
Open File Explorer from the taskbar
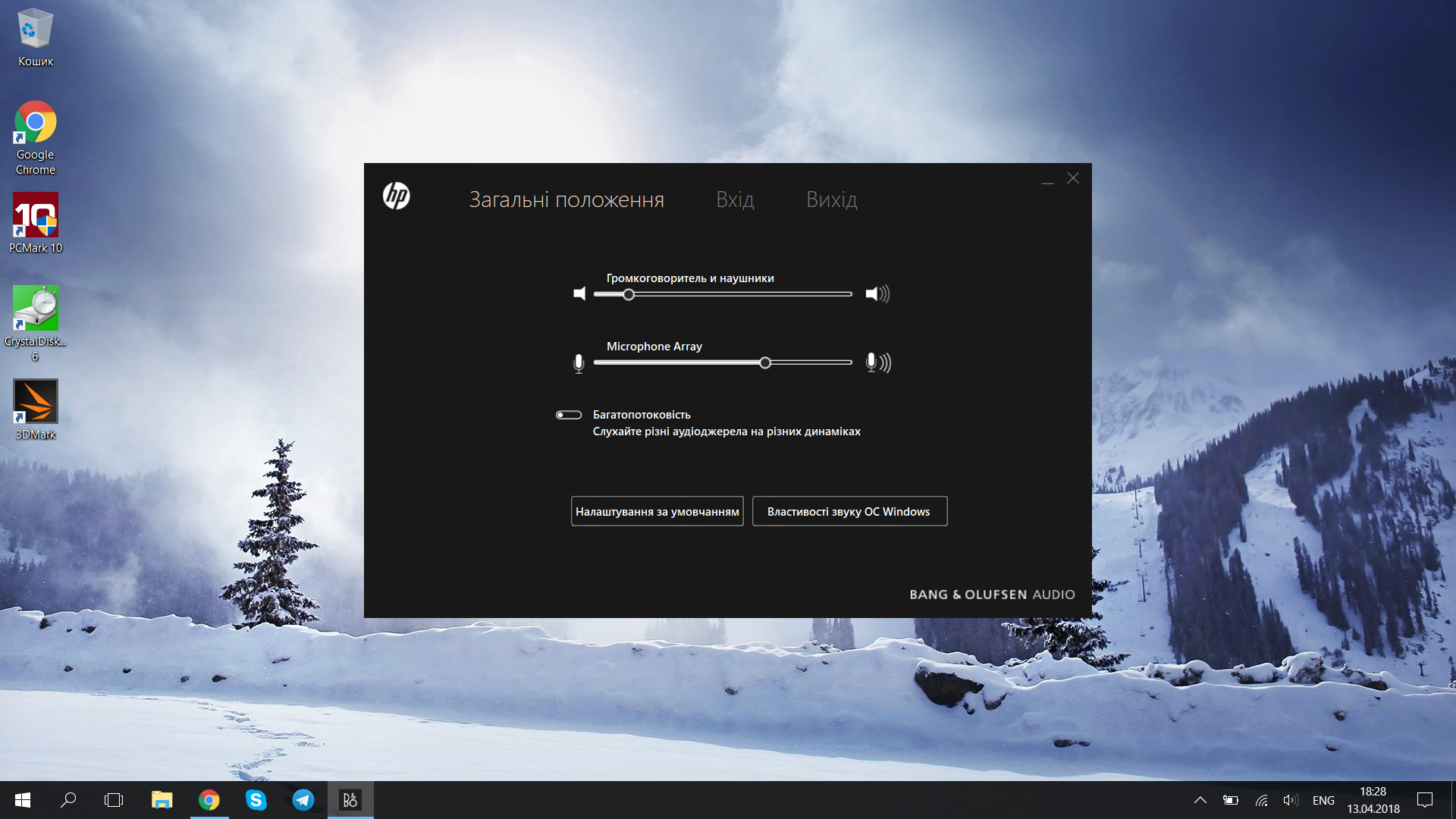tap(162, 800)
